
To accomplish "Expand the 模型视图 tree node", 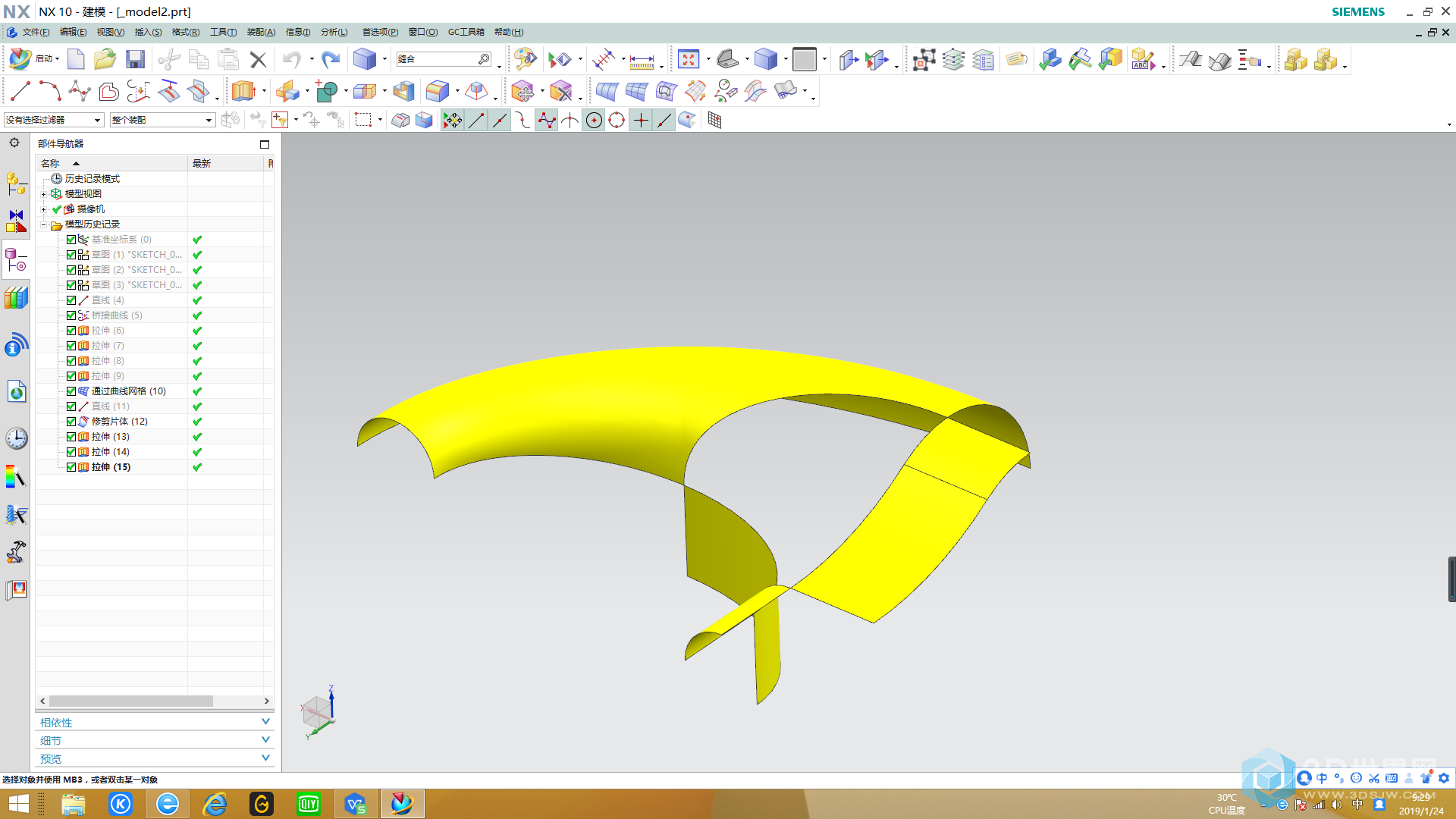I will tap(44, 194).
